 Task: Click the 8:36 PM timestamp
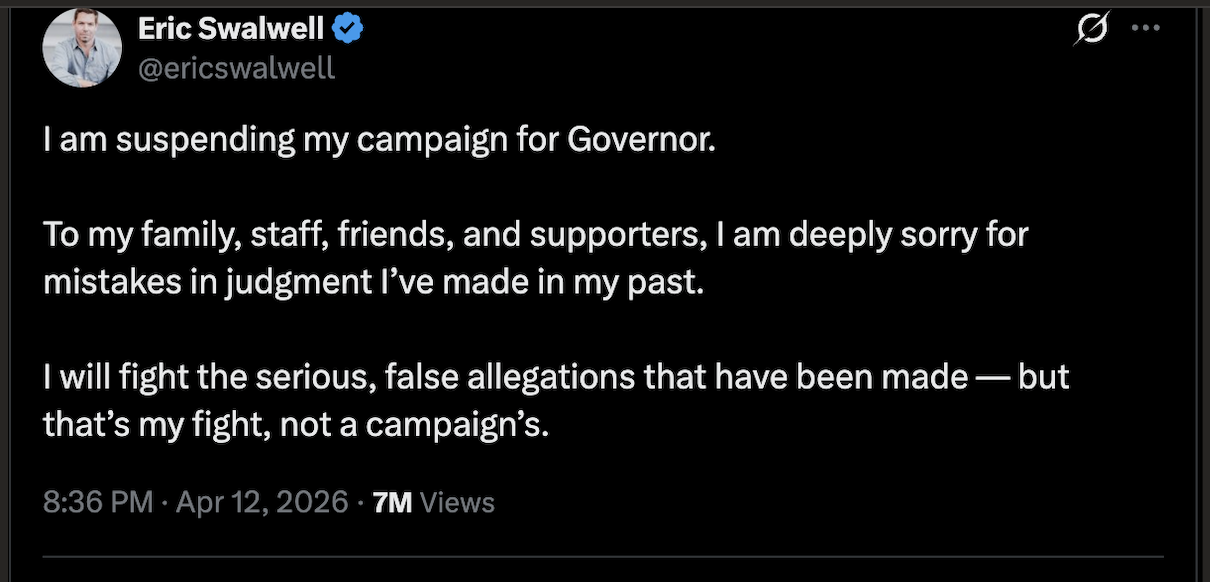click(x=98, y=501)
